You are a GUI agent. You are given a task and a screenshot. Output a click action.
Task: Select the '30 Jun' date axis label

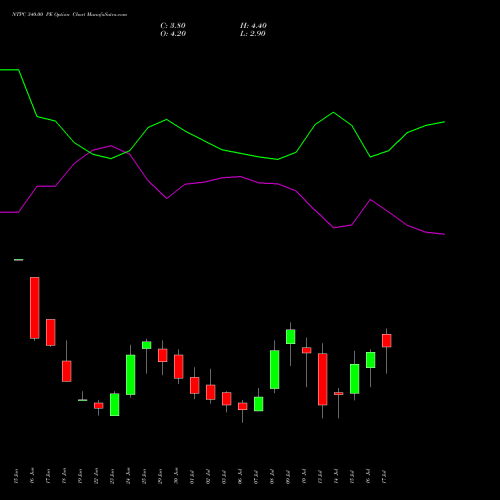pyautogui.click(x=176, y=476)
